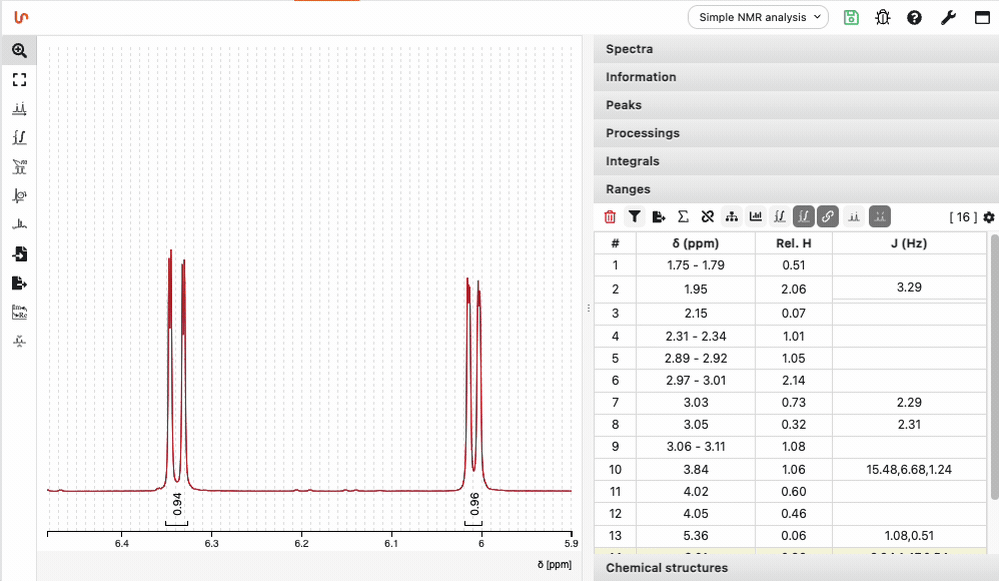Viewport: 999px width, 581px height.
Task: Open the help question mark icon
Action: (914, 17)
